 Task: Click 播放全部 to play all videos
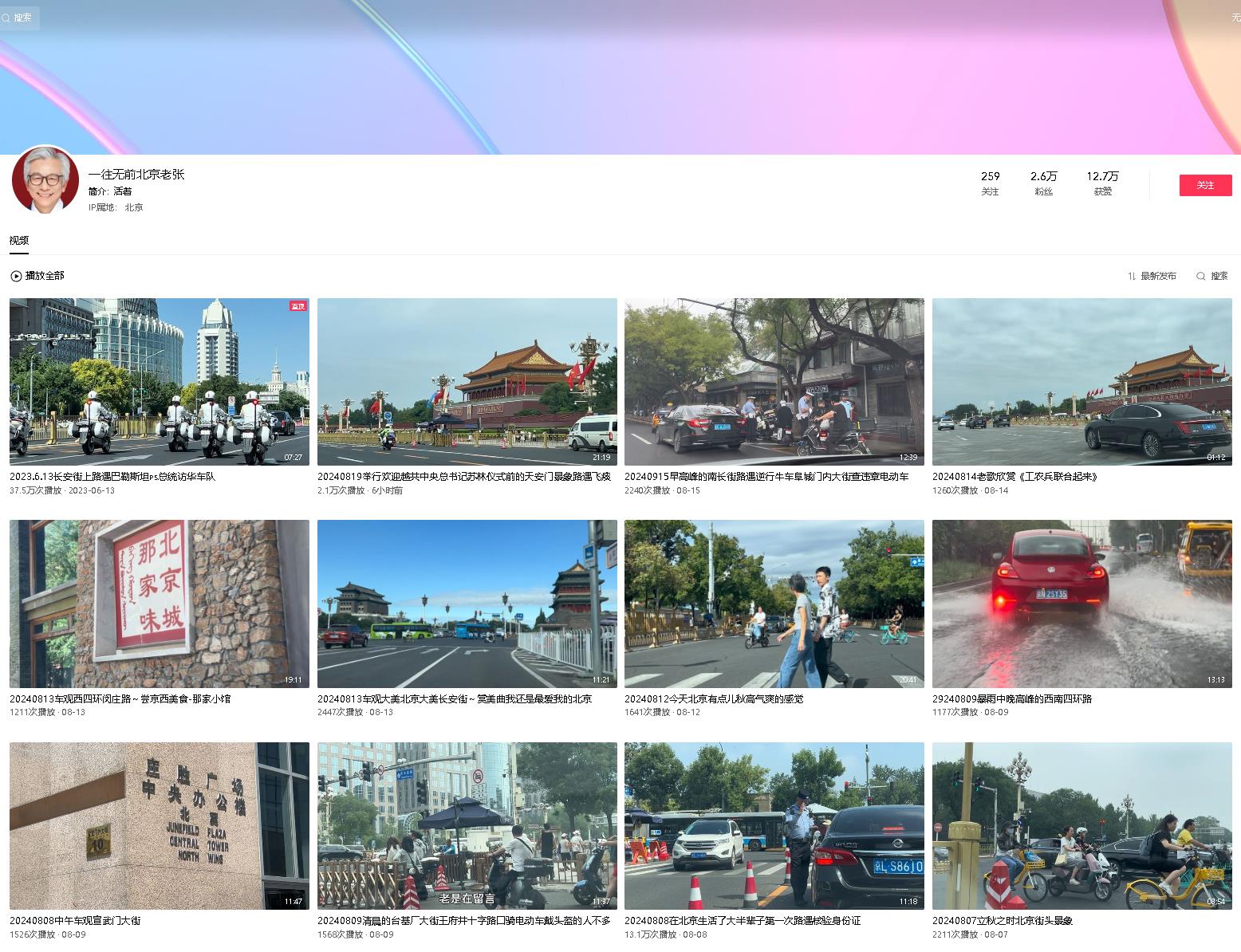(x=45, y=276)
